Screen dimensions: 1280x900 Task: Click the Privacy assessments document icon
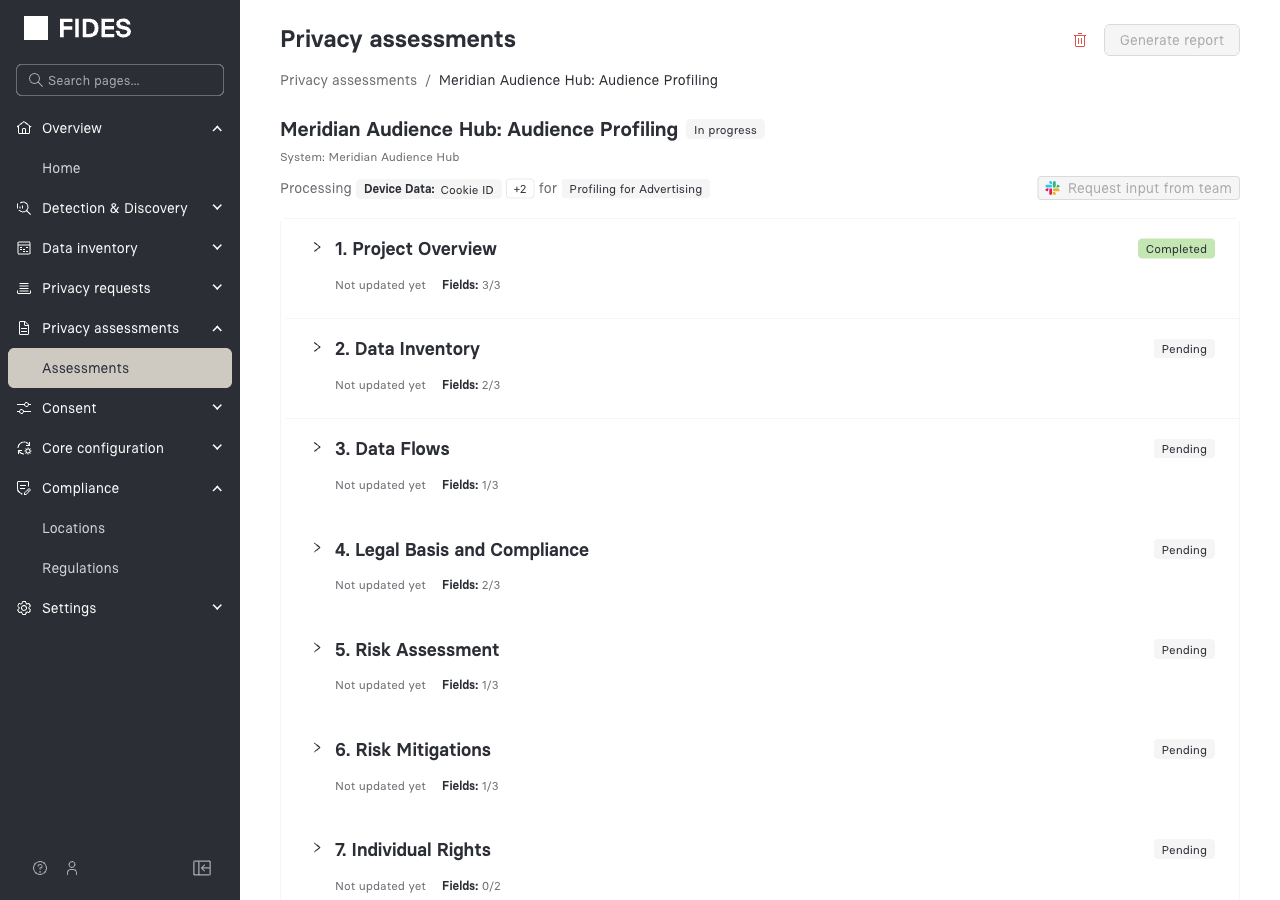pyautogui.click(x=22, y=328)
